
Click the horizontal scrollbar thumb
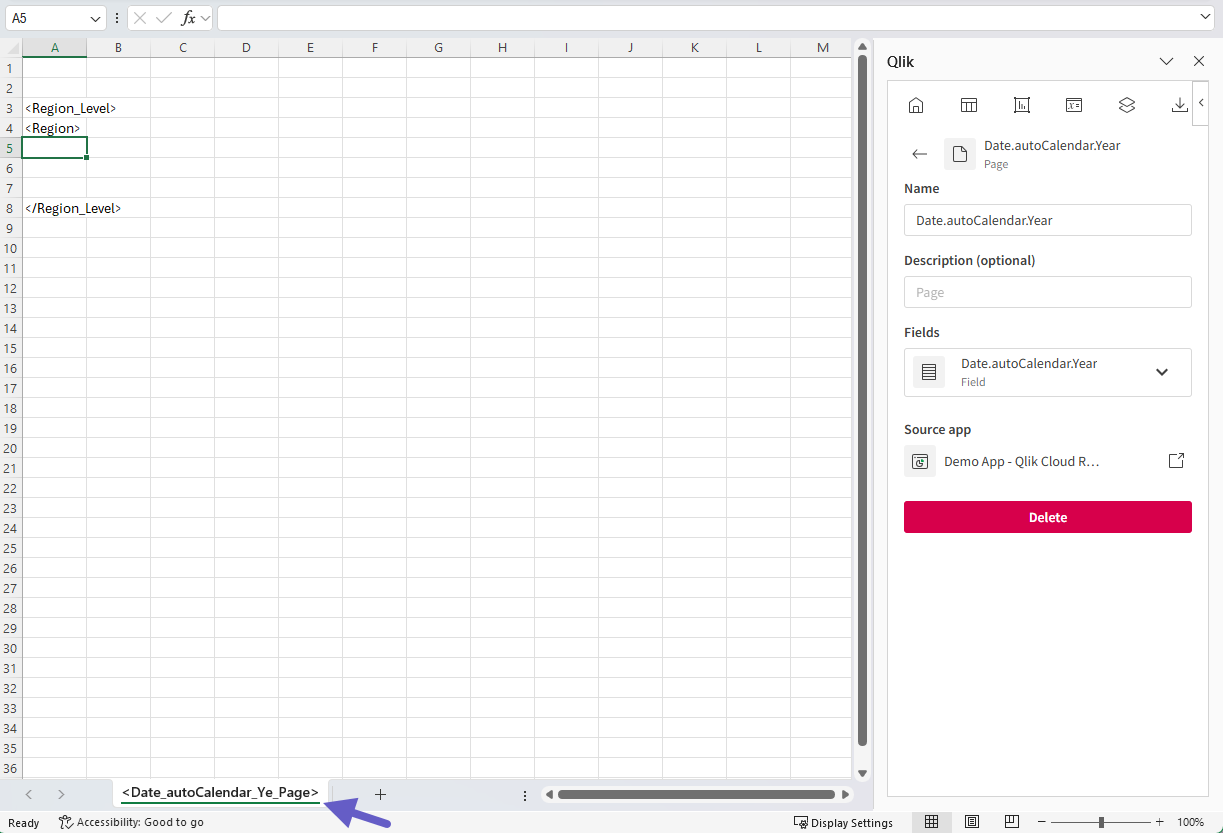tap(696, 794)
